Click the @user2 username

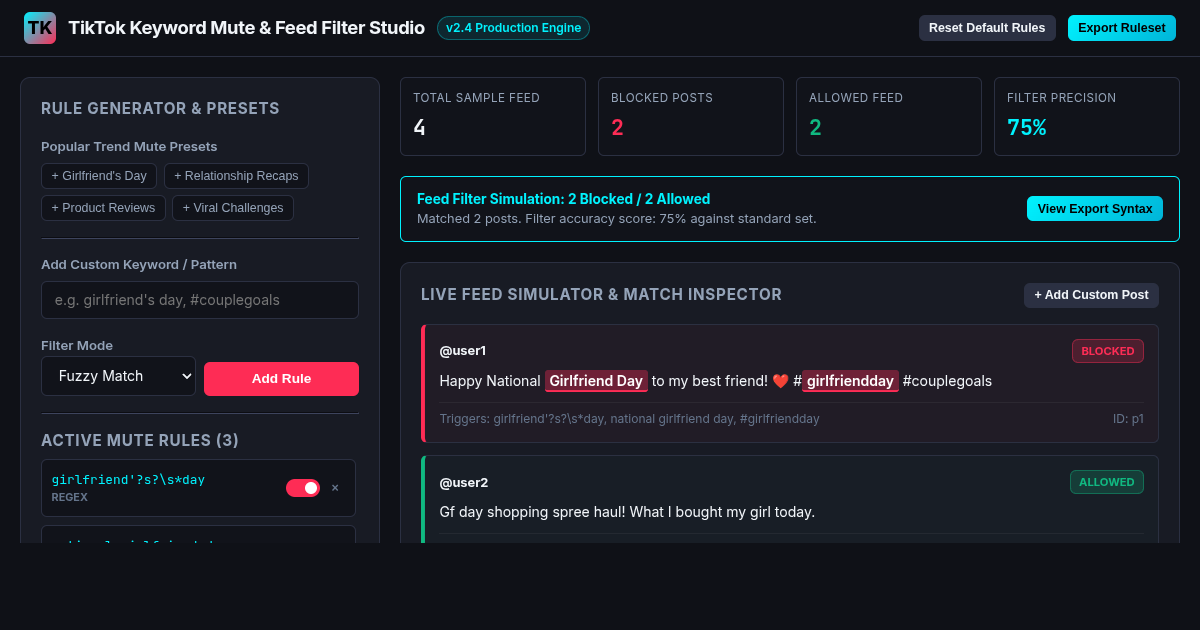464,482
